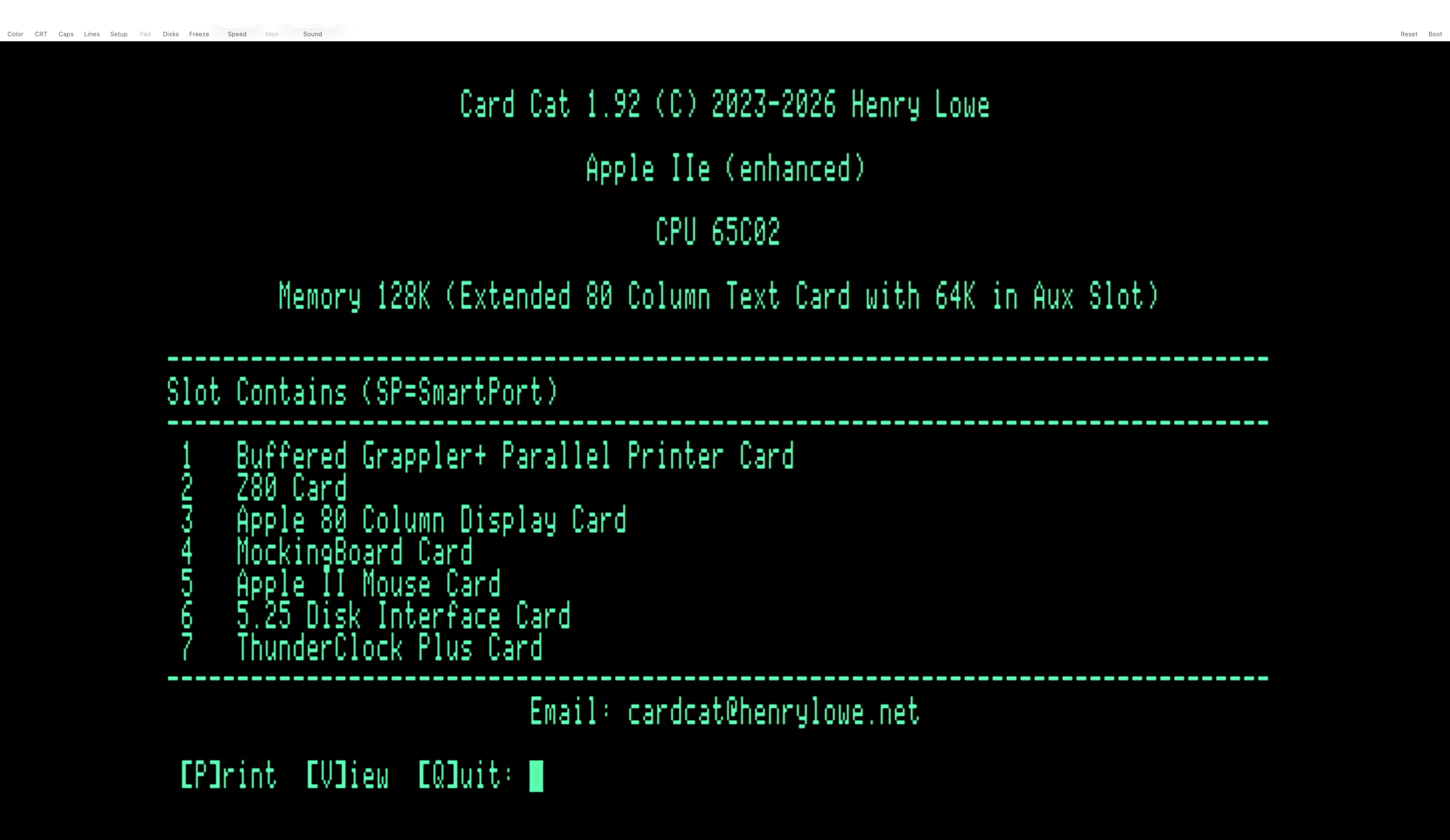Click the blinking cursor block after Quit
The width and height of the screenshot is (1450, 840).
point(536,776)
